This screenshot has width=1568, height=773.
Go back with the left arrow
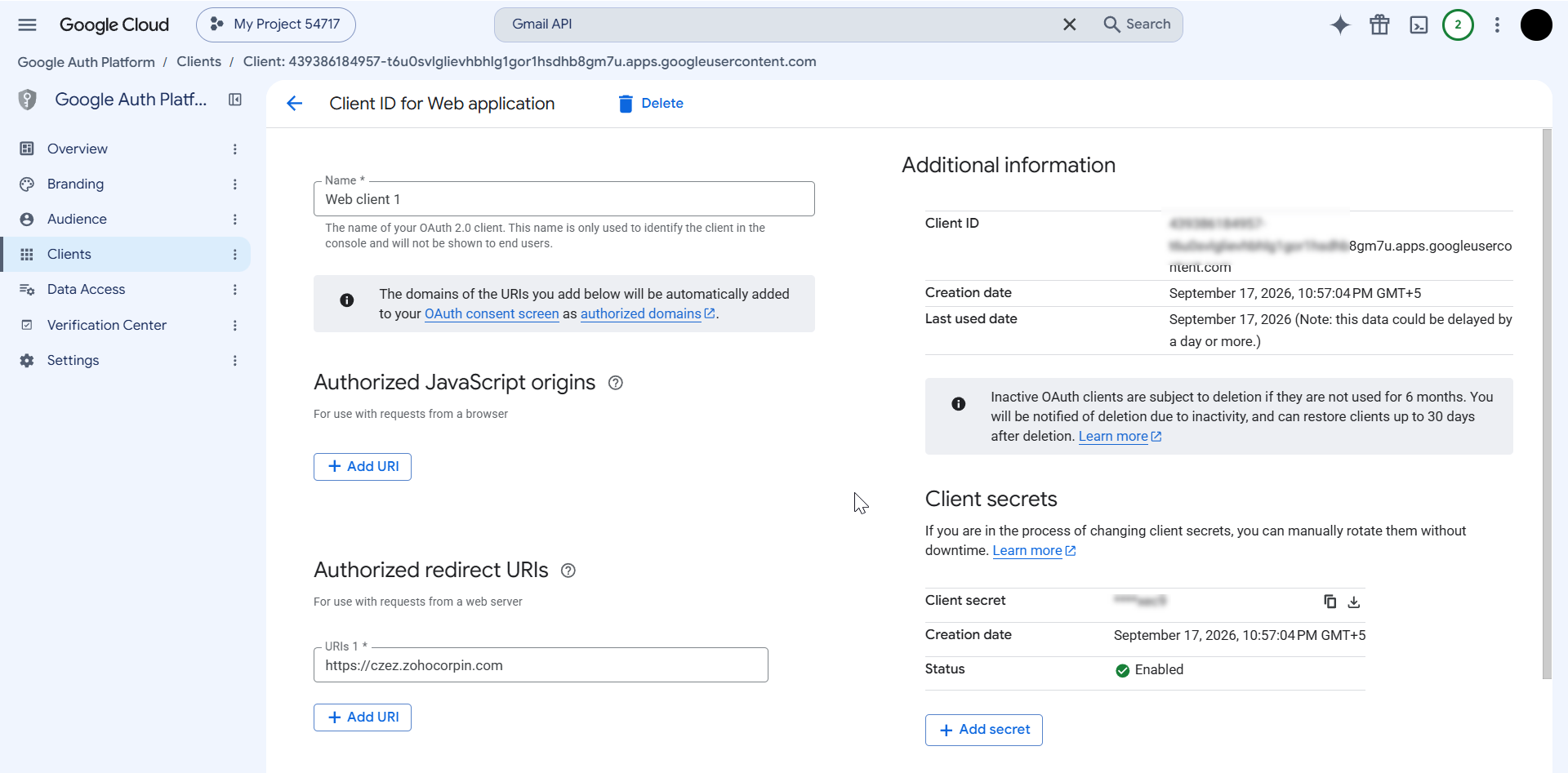pyautogui.click(x=295, y=104)
